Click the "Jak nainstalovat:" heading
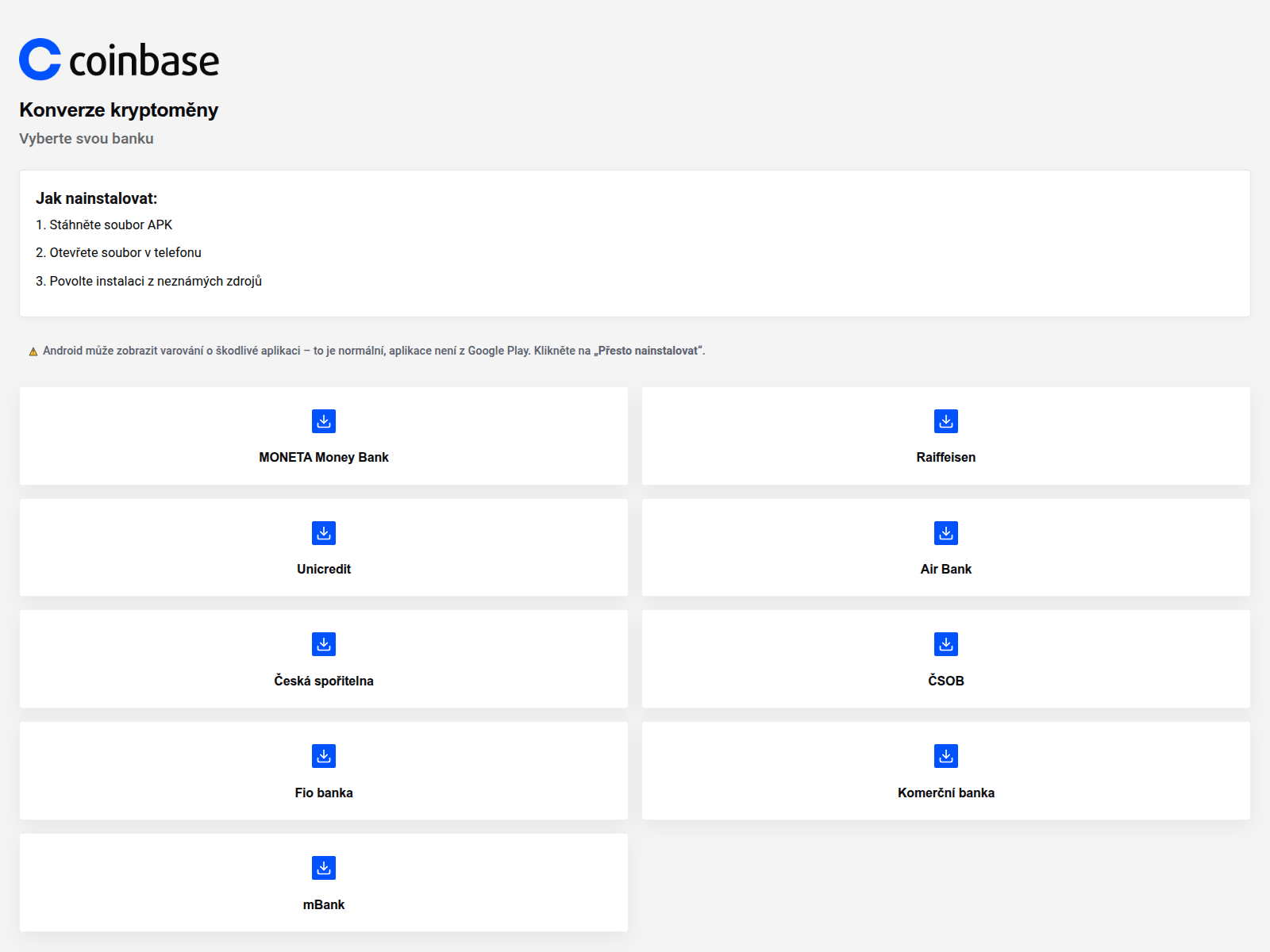The width and height of the screenshot is (1270, 952). pyautogui.click(x=97, y=198)
